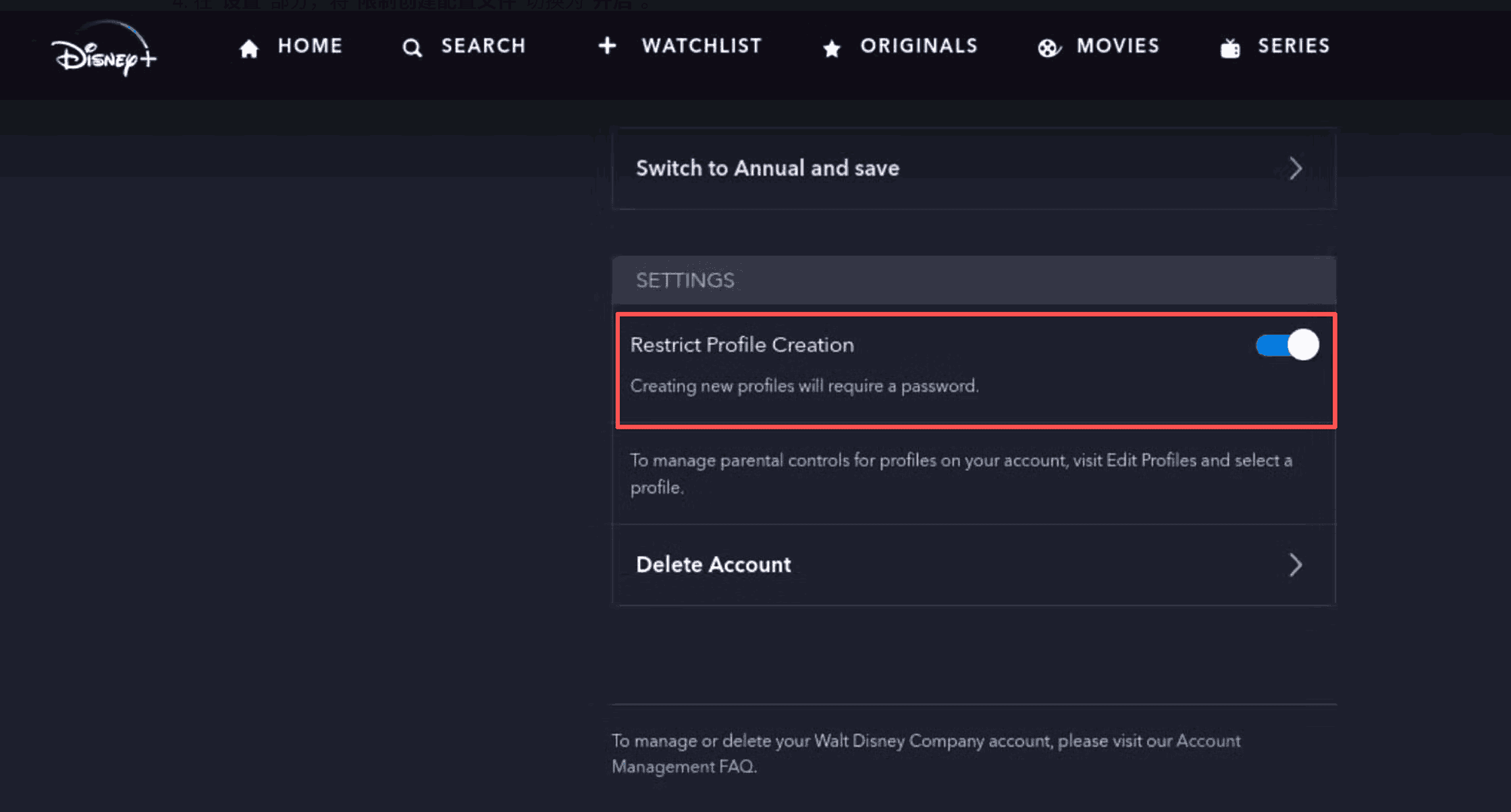The image size is (1511, 812).
Task: Click the Search magnifier icon
Action: pyautogui.click(x=412, y=48)
